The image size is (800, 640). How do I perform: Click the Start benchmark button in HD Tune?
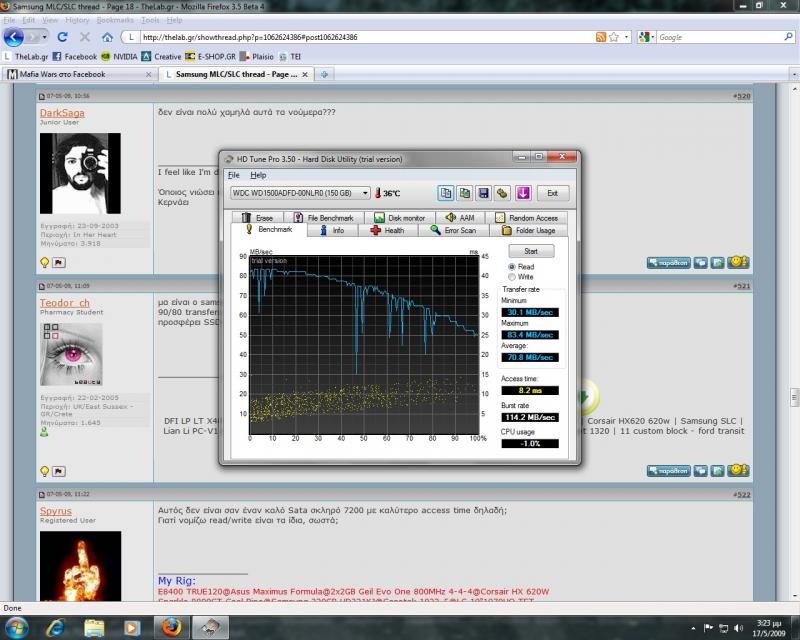[x=531, y=251]
